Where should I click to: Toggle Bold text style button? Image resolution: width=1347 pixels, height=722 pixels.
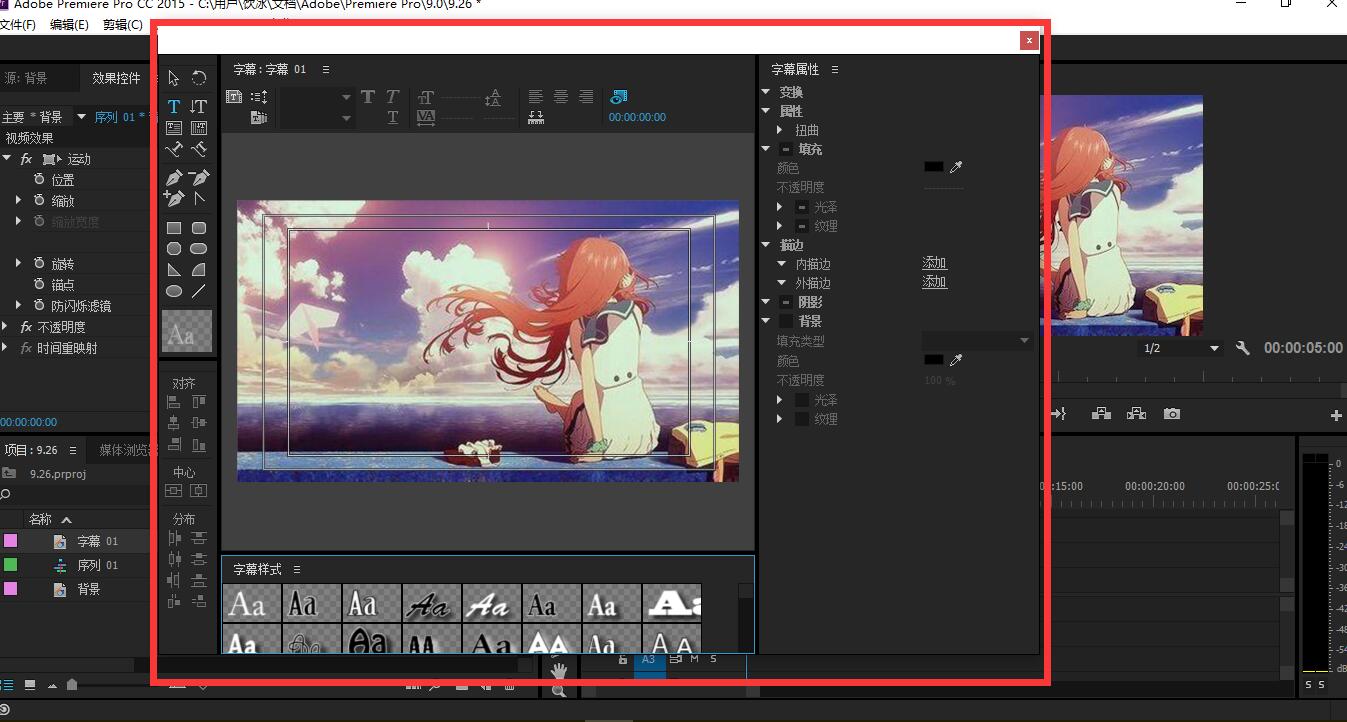tap(368, 97)
